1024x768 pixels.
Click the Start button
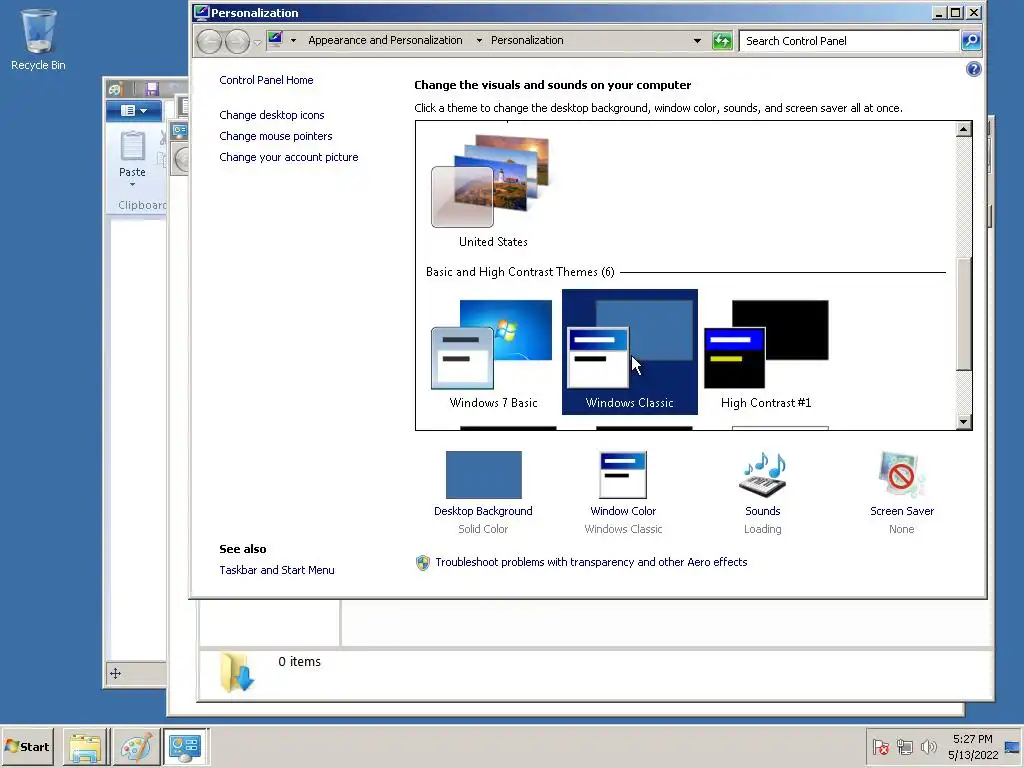click(x=27, y=746)
